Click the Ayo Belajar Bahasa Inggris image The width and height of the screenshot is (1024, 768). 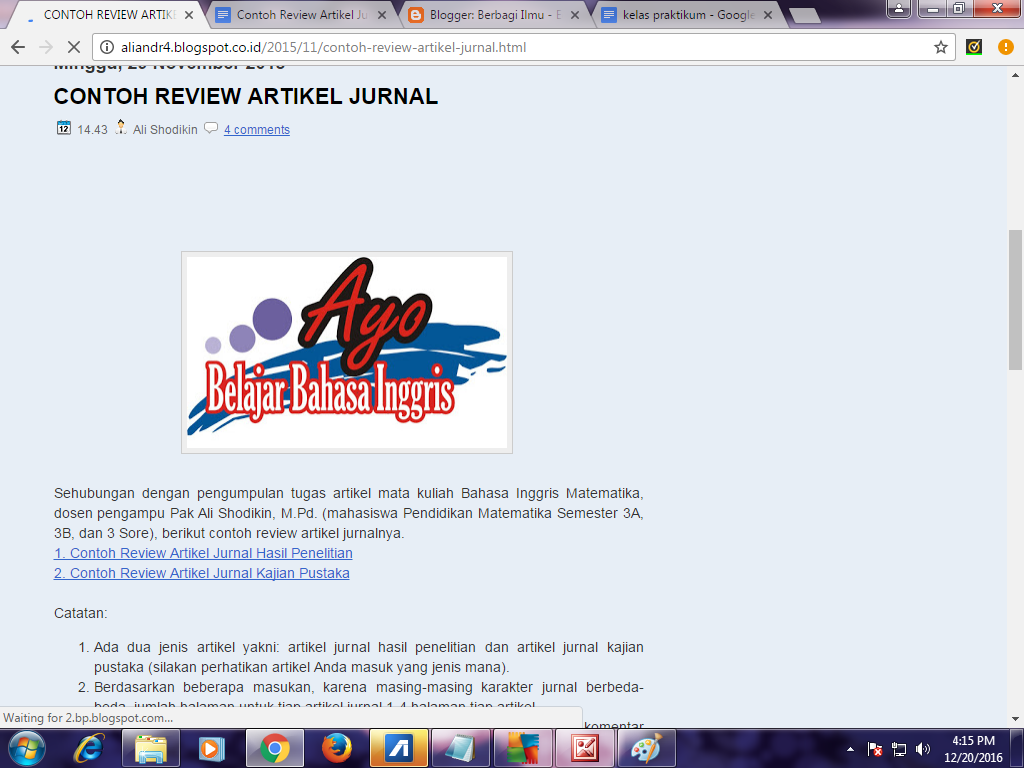click(x=347, y=352)
